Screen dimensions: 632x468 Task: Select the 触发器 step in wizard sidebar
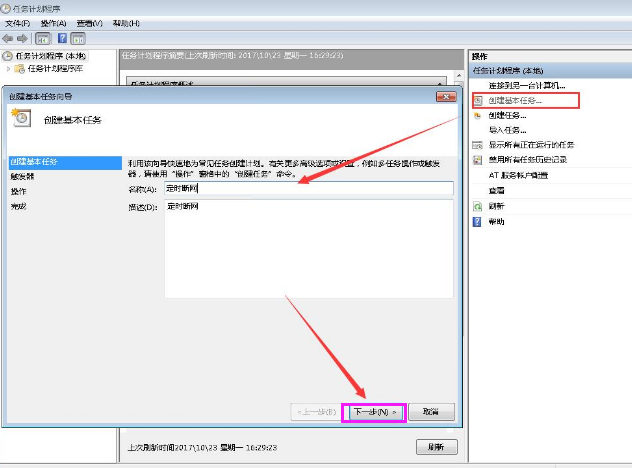22,175
